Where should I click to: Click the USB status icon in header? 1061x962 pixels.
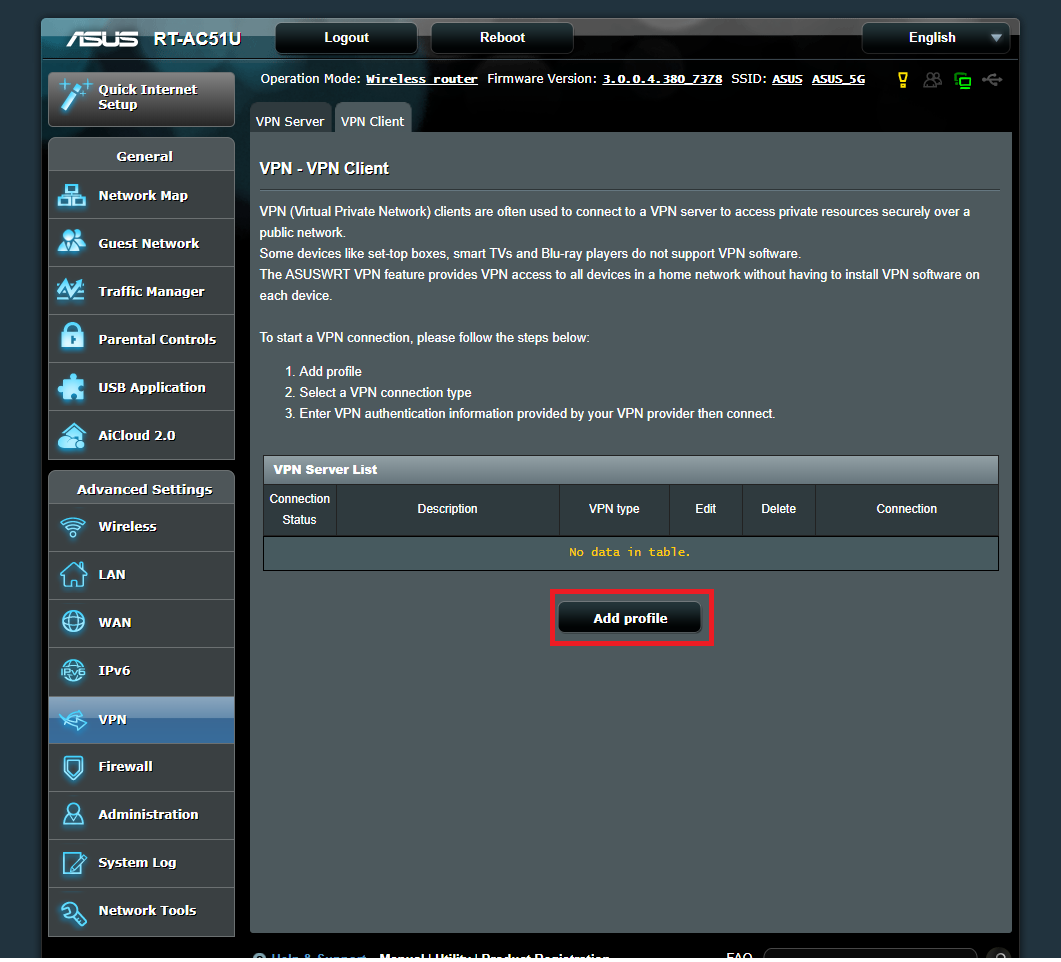coord(992,80)
